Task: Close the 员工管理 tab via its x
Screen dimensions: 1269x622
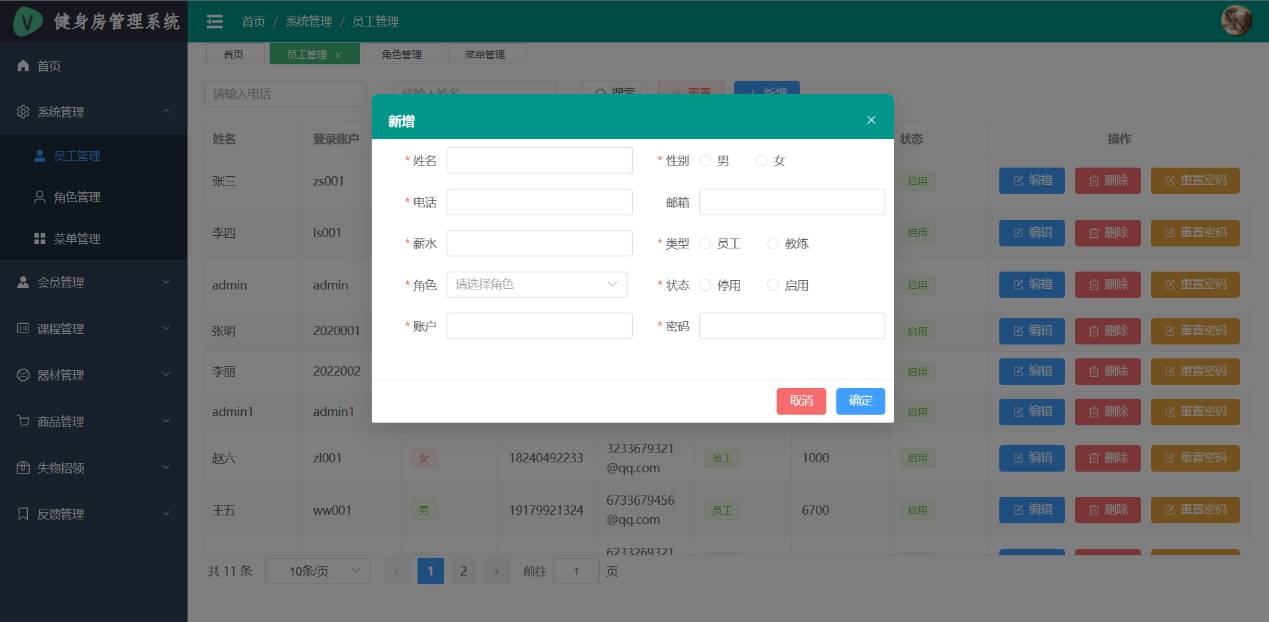Action: (x=338, y=55)
